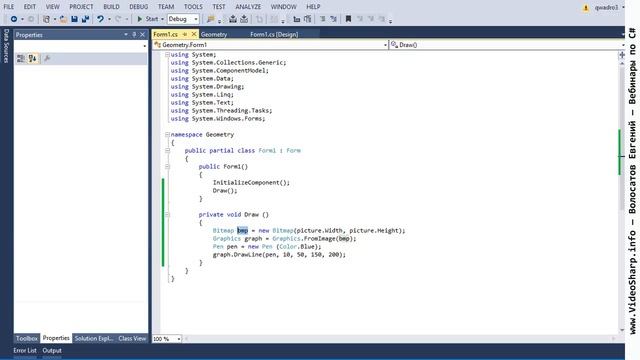This screenshot has width=640, height=360.
Task: Click the split editor handle above the vertical scrollbar
Action: point(622,55)
